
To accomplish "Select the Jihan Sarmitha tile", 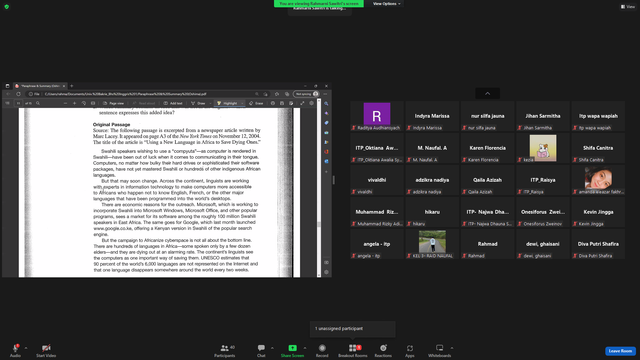I will click(543, 116).
